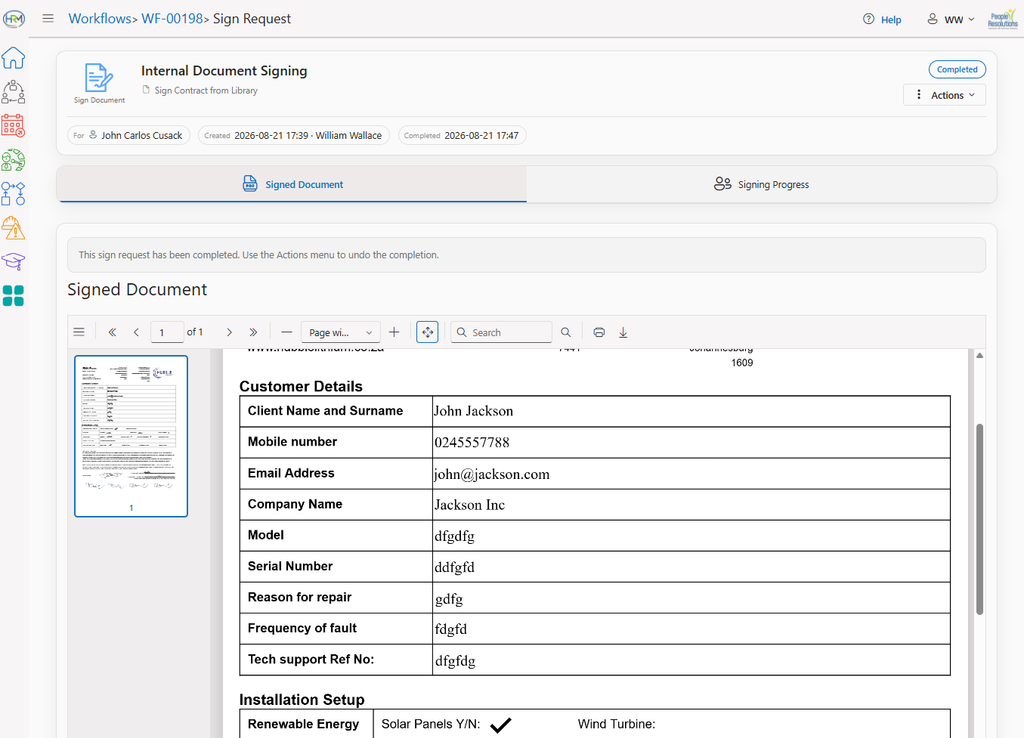Print the signed document
Image resolution: width=1024 pixels, height=738 pixels.
(x=599, y=332)
